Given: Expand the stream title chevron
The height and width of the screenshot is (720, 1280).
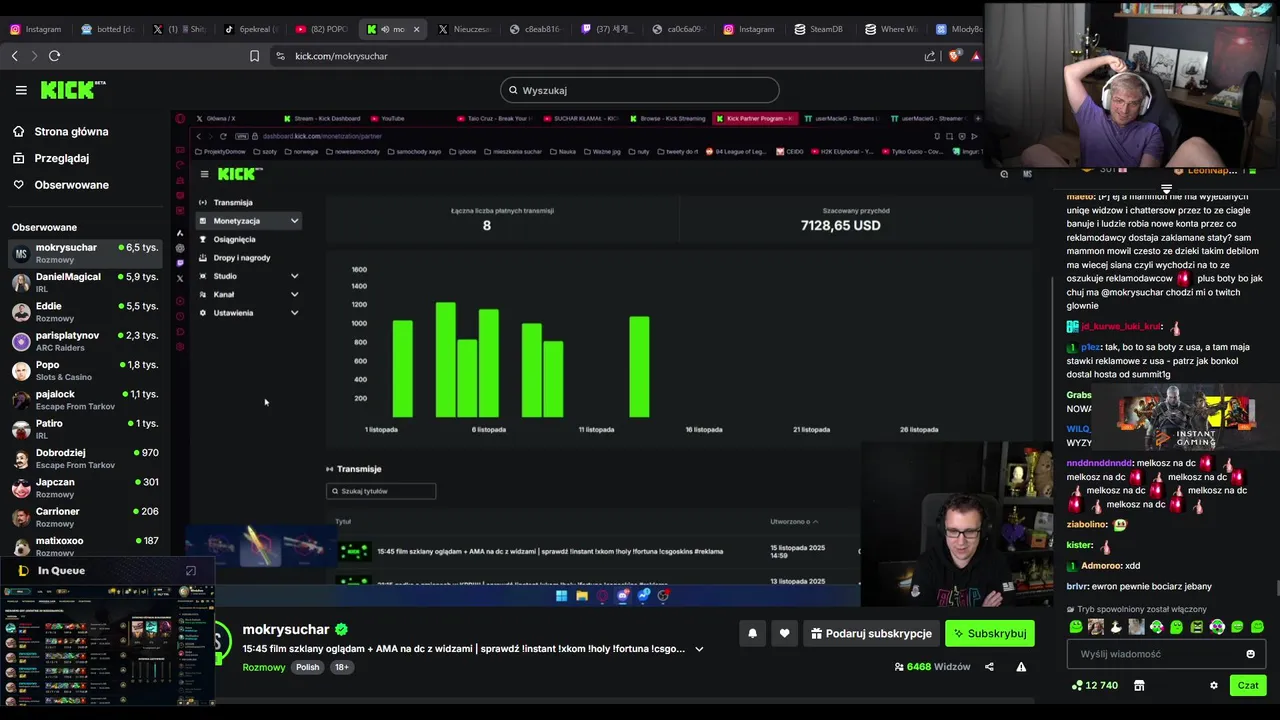Looking at the screenshot, I should click(x=699, y=649).
